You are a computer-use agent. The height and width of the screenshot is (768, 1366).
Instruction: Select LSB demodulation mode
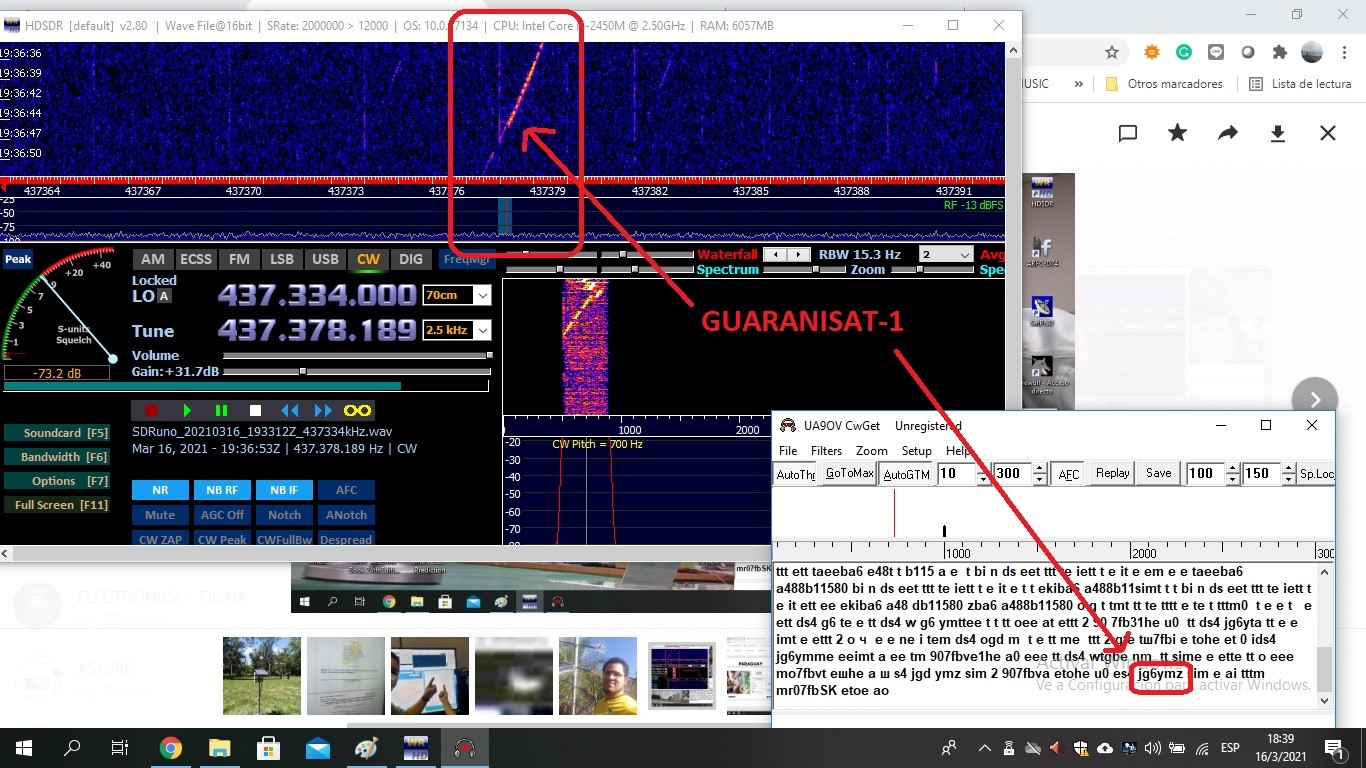coord(282,259)
